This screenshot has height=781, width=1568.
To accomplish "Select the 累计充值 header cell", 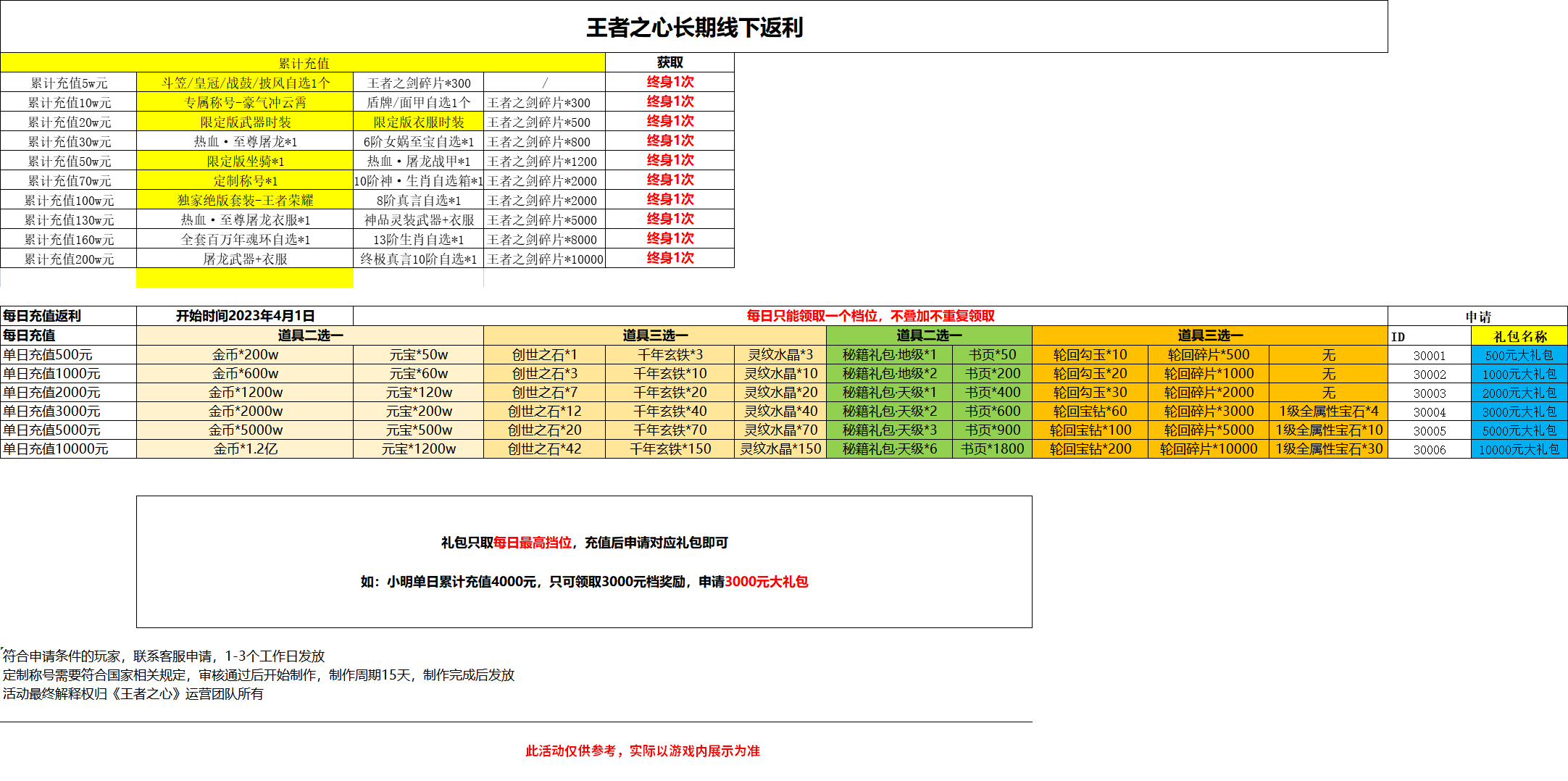I will coord(303,63).
